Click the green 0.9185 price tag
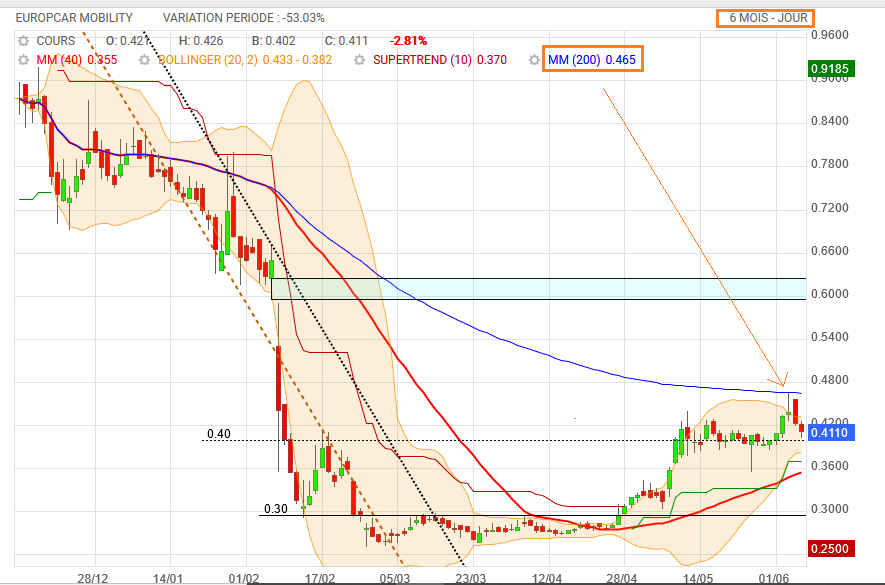The image size is (885, 585). pyautogui.click(x=829, y=69)
